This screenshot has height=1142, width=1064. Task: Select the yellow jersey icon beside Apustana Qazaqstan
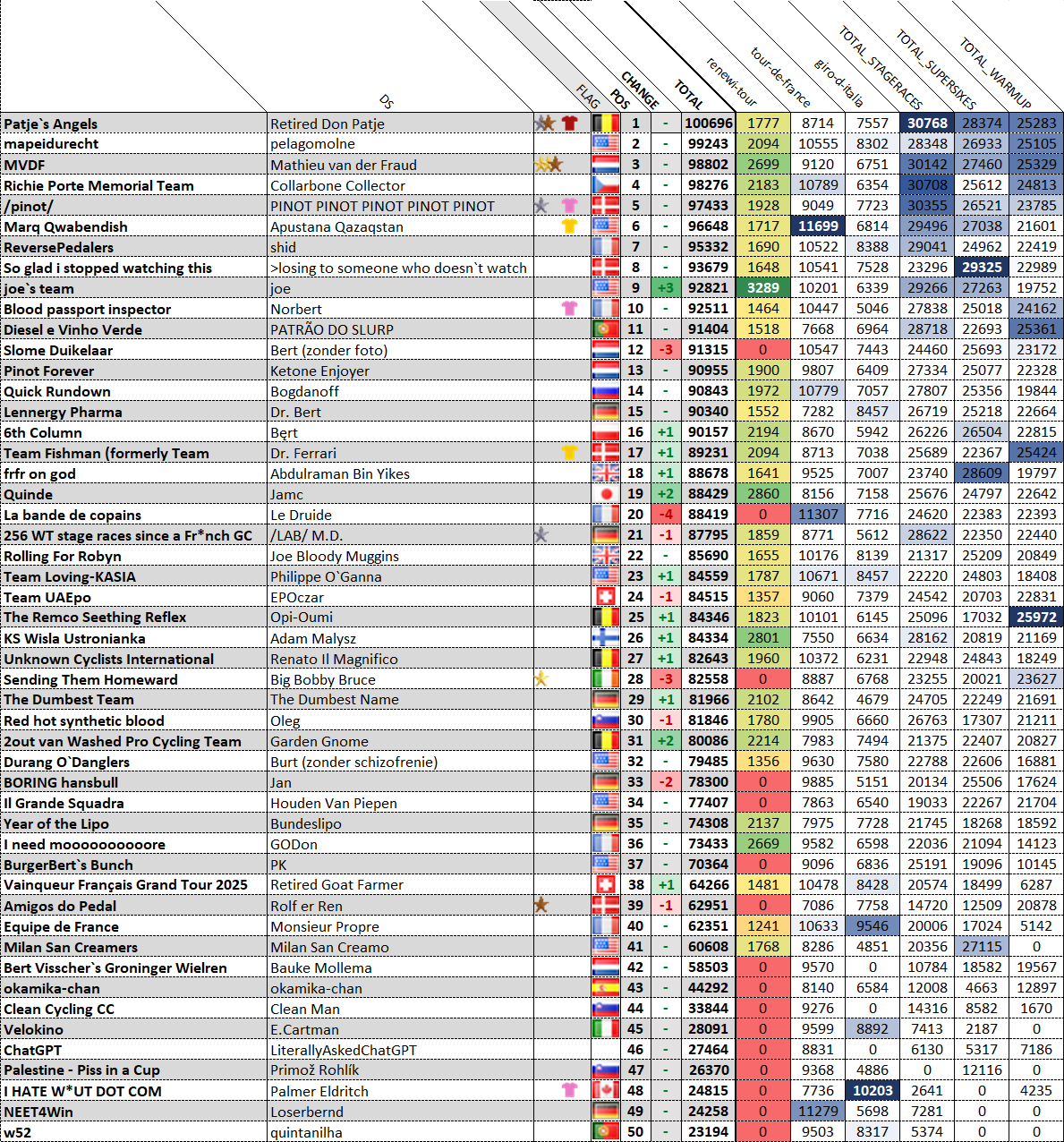pyautogui.click(x=569, y=226)
